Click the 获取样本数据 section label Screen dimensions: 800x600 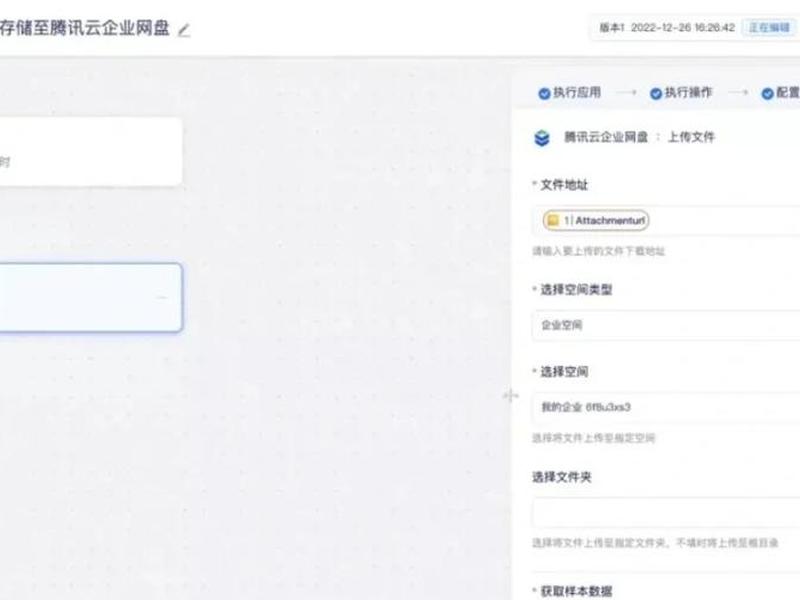[576, 591]
